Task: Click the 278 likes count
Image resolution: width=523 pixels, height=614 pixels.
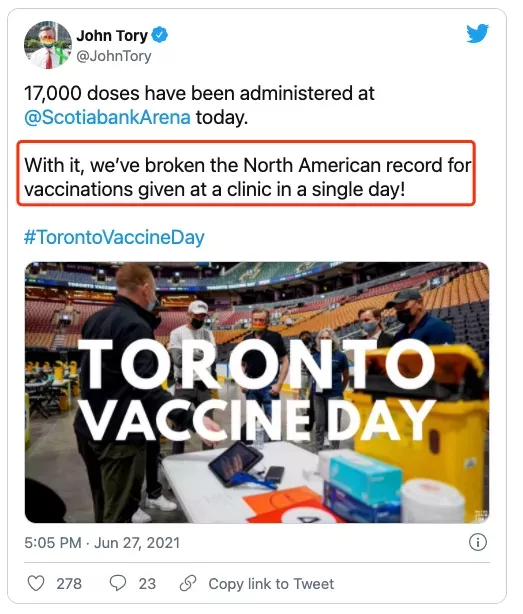Action: coord(69,583)
